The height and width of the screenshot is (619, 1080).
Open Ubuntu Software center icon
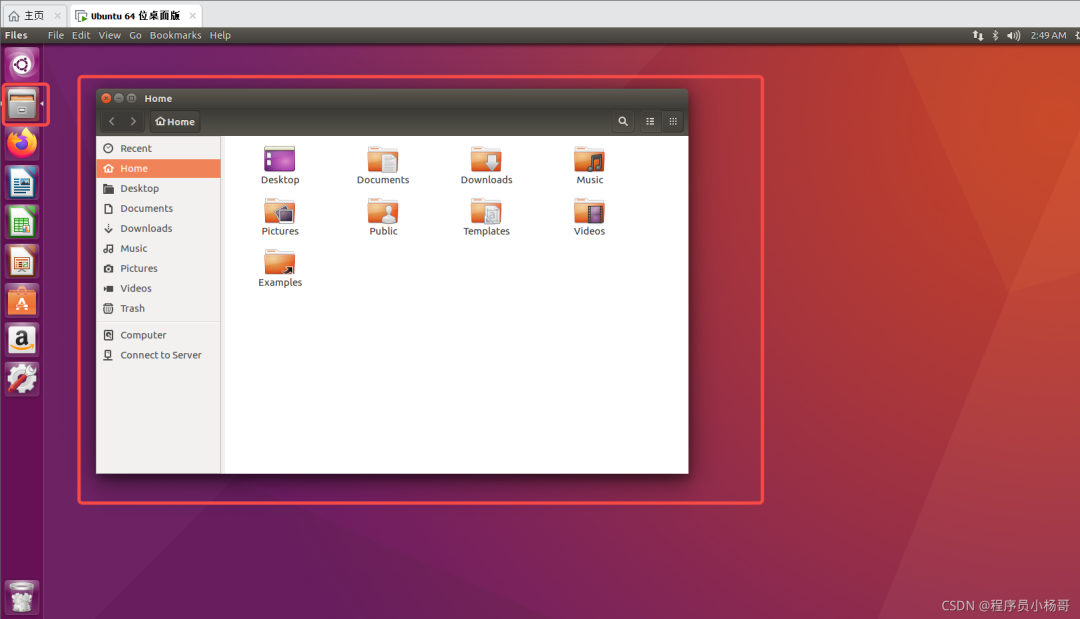point(22,301)
